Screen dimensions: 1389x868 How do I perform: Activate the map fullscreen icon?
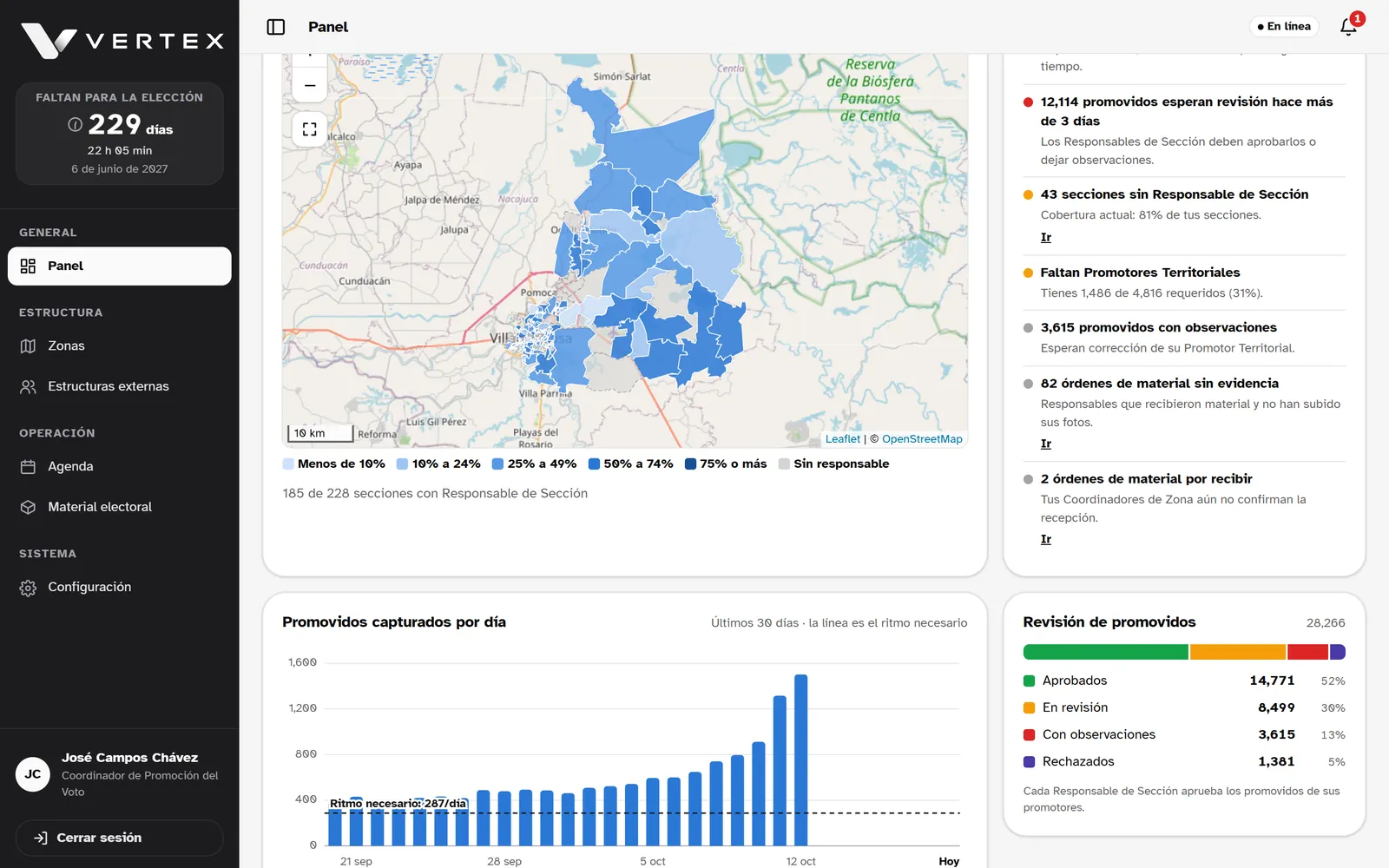[310, 129]
